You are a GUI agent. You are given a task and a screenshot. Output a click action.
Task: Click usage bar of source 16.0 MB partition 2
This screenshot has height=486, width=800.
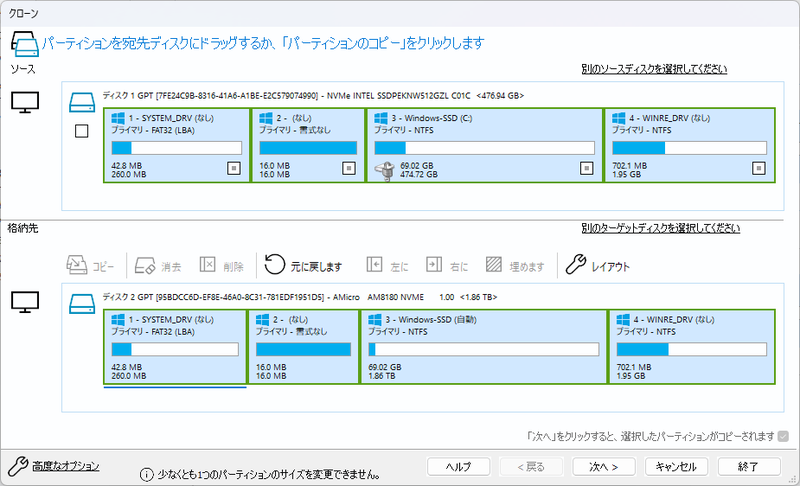pyautogui.click(x=308, y=148)
